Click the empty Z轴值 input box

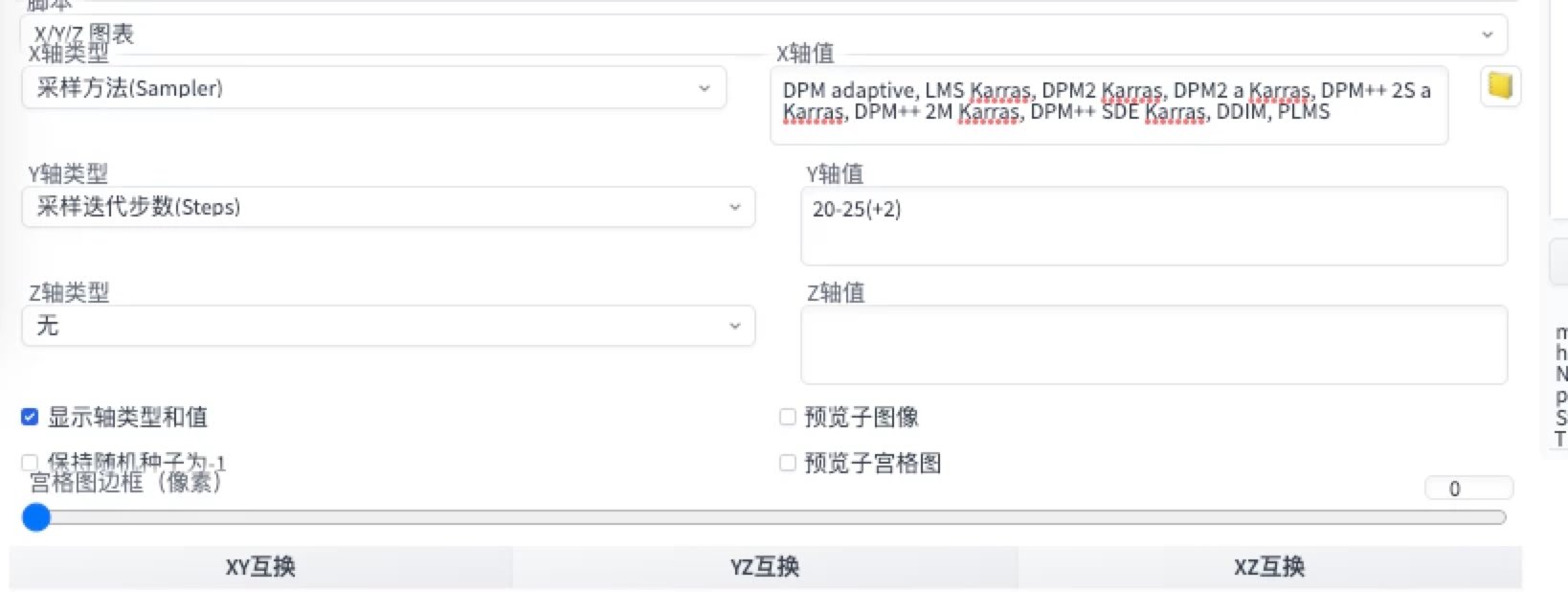tap(1153, 345)
